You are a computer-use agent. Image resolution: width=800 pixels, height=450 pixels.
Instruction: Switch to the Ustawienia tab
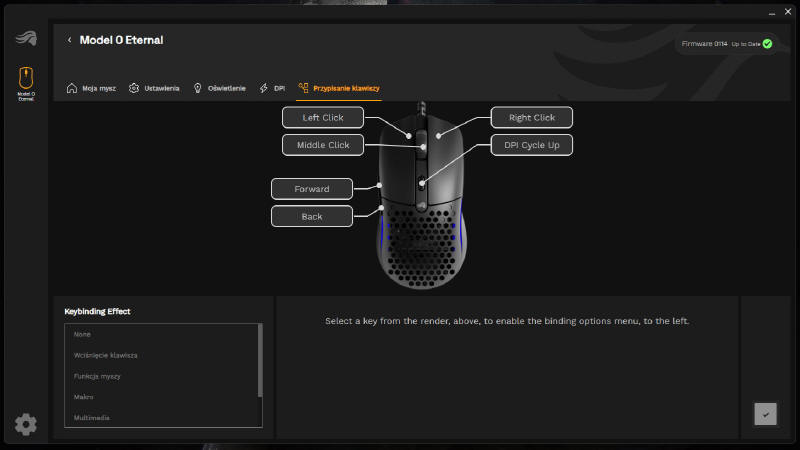(154, 88)
